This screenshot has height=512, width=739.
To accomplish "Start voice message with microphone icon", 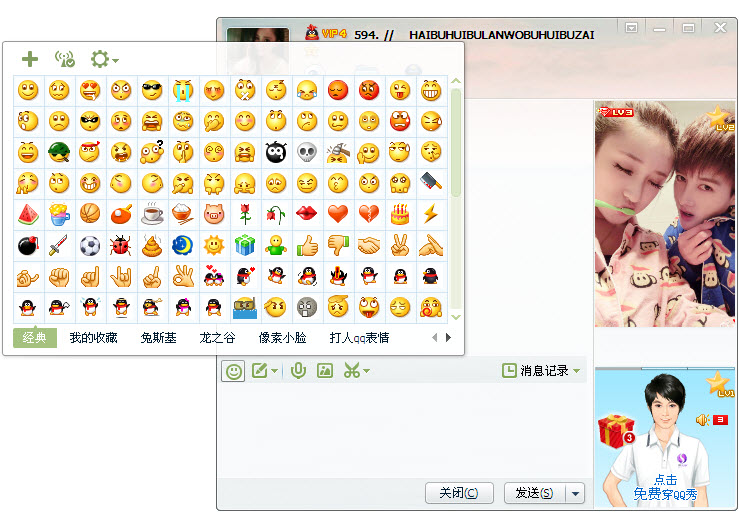I will pos(298,371).
